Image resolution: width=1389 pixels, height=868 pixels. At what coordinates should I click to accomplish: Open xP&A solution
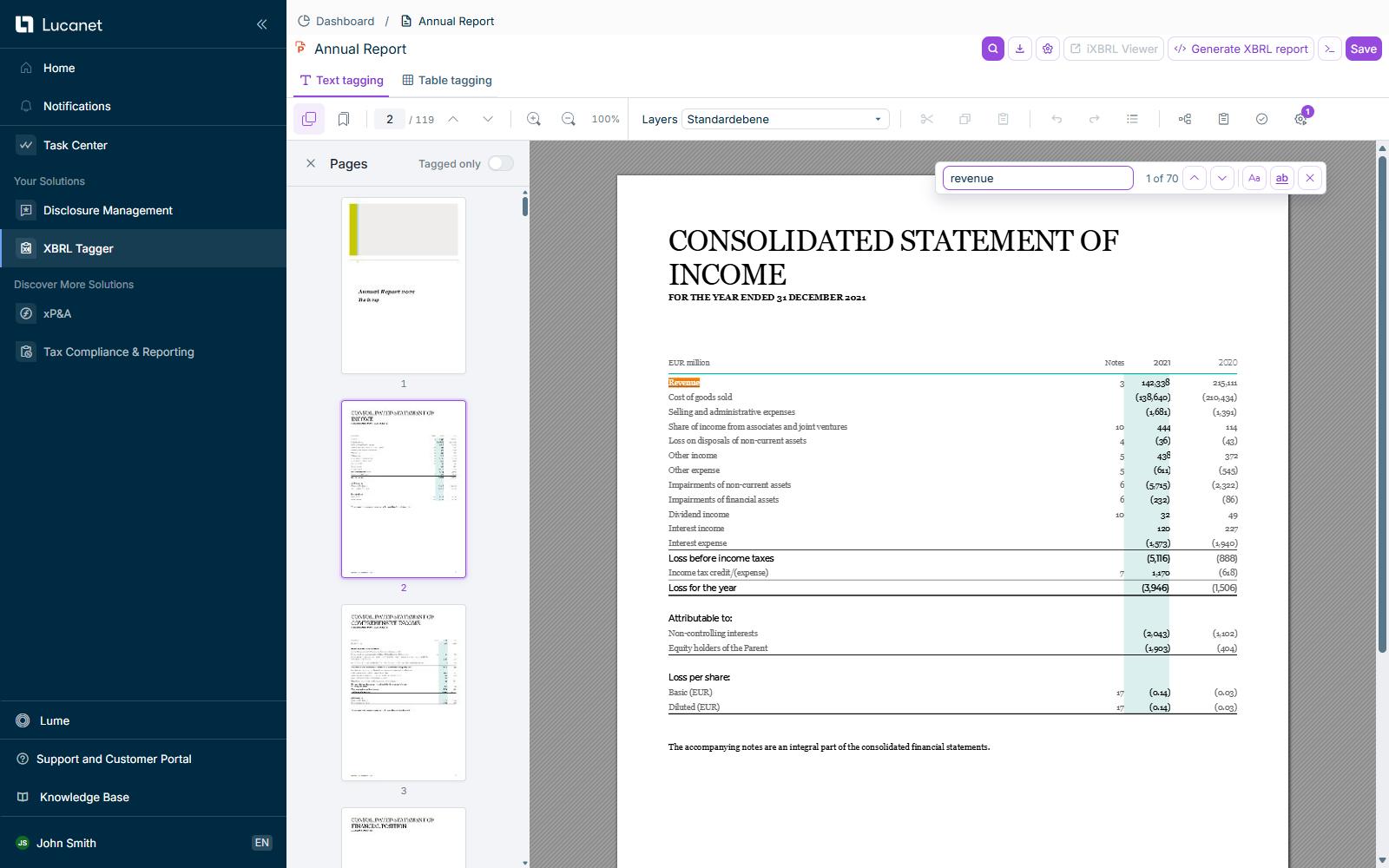click(x=143, y=313)
